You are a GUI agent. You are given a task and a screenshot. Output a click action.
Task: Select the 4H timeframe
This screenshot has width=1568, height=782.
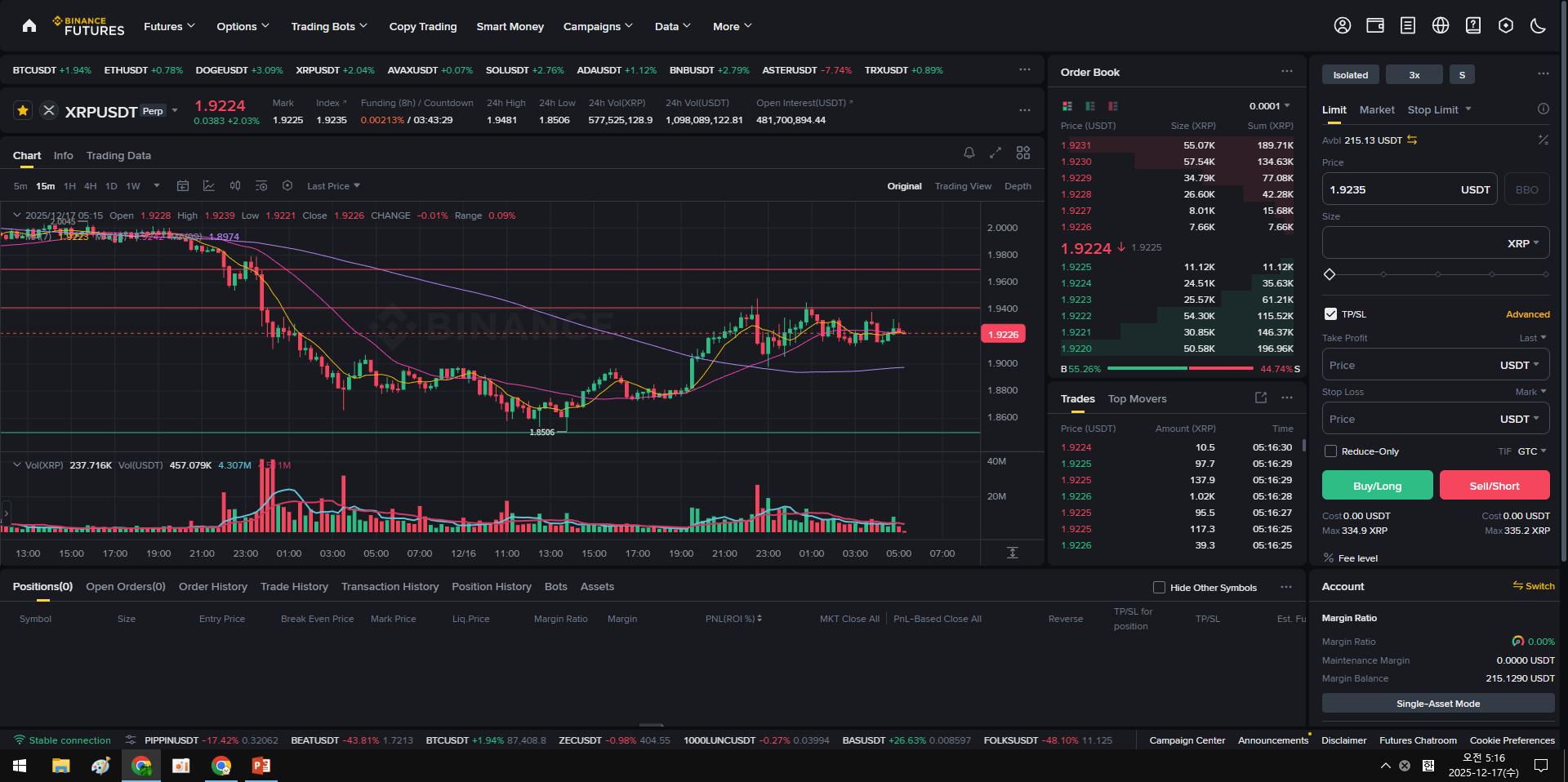coord(91,186)
